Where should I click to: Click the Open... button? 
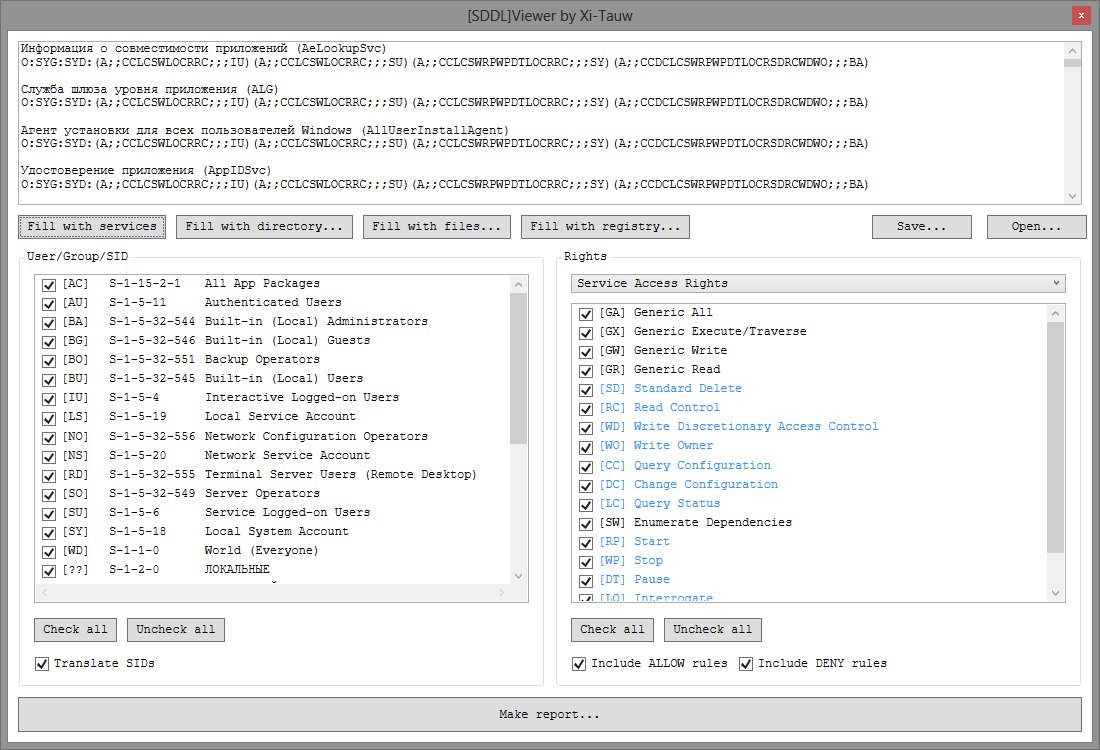(x=1036, y=227)
